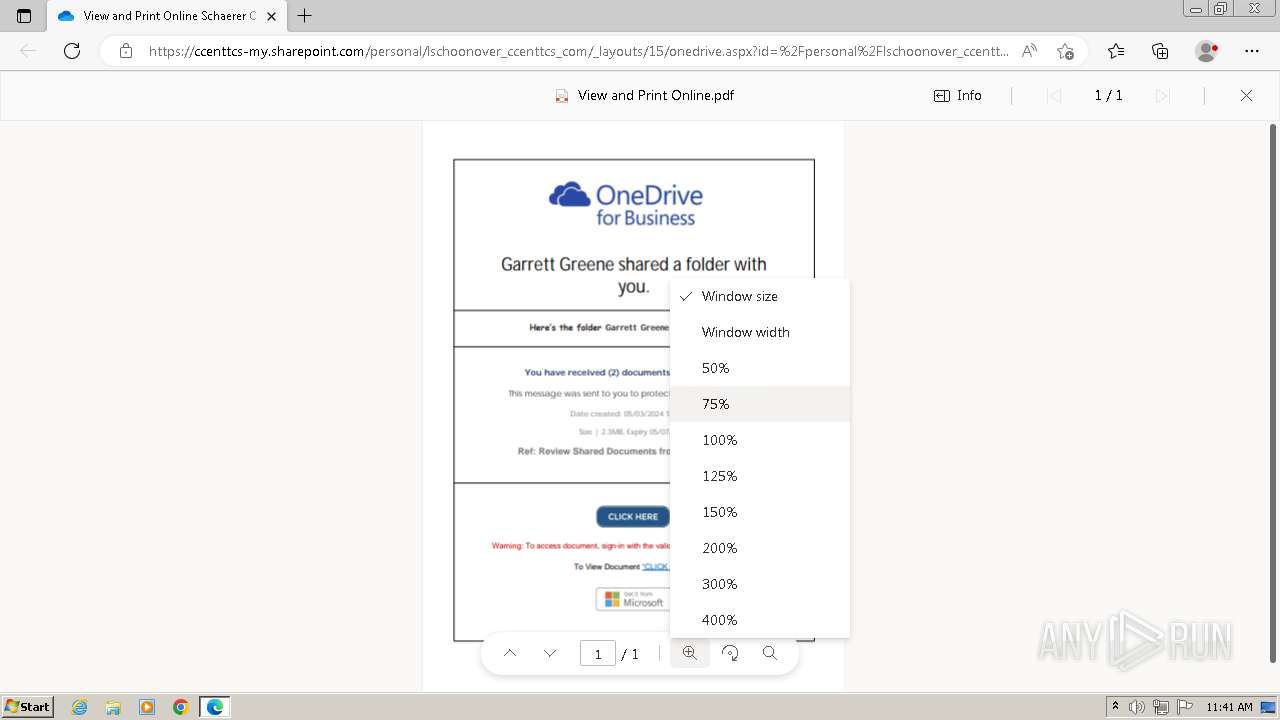Screen dimensions: 1280x720
Task: Click the browser address bar URL
Action: point(579,51)
